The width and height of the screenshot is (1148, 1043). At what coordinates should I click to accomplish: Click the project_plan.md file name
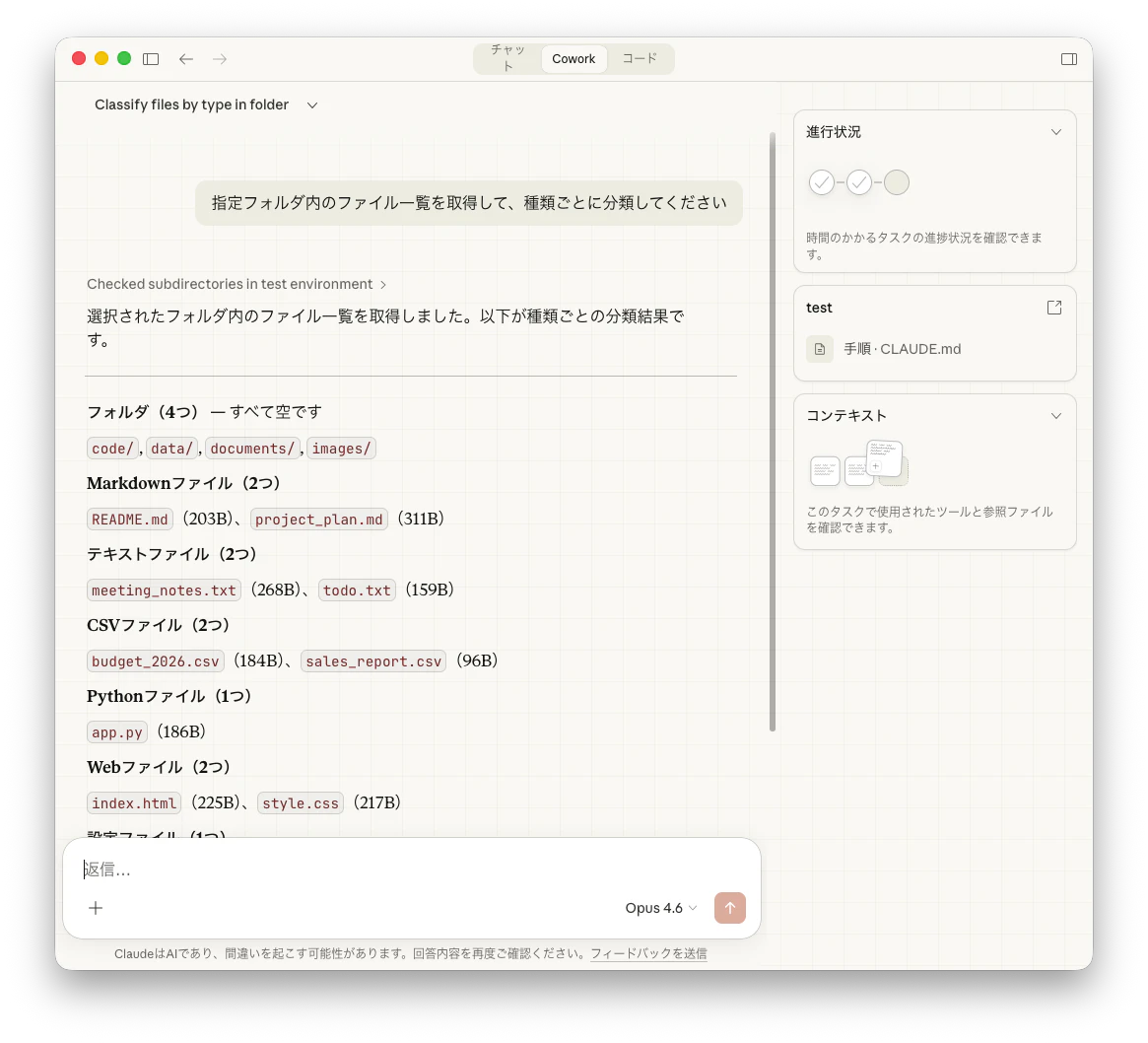point(319,520)
